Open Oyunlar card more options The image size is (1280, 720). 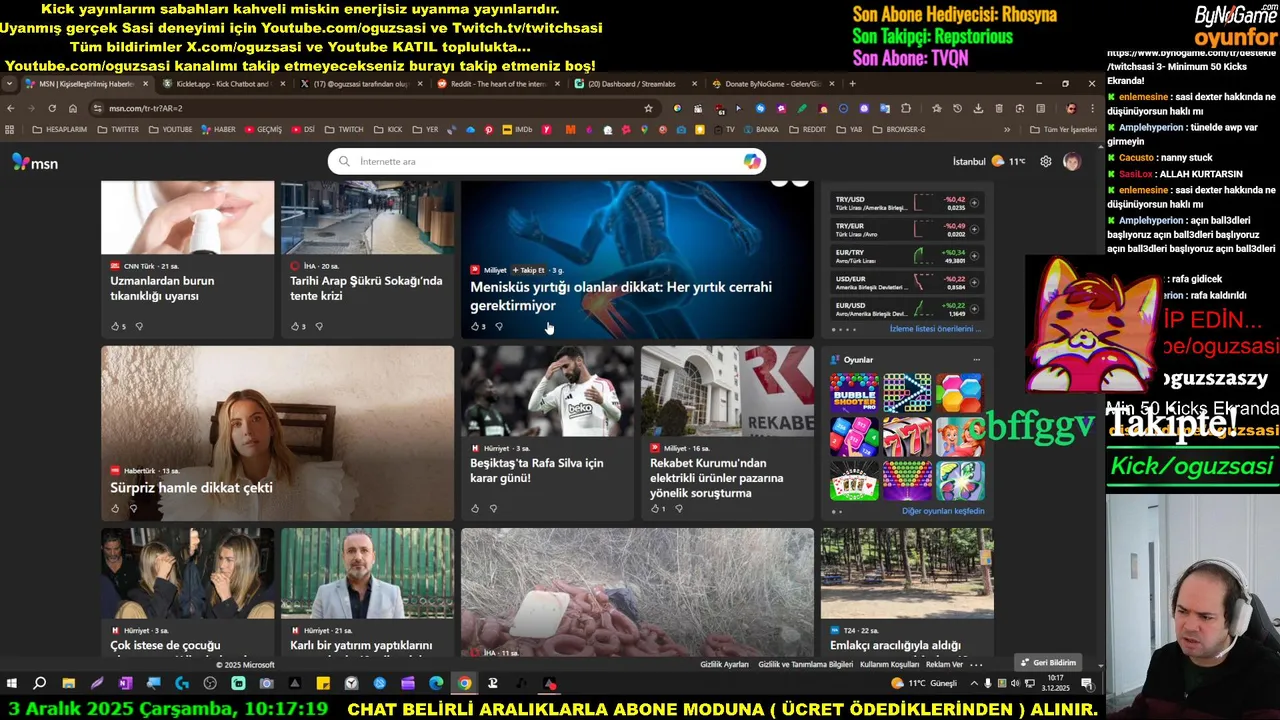(x=976, y=360)
